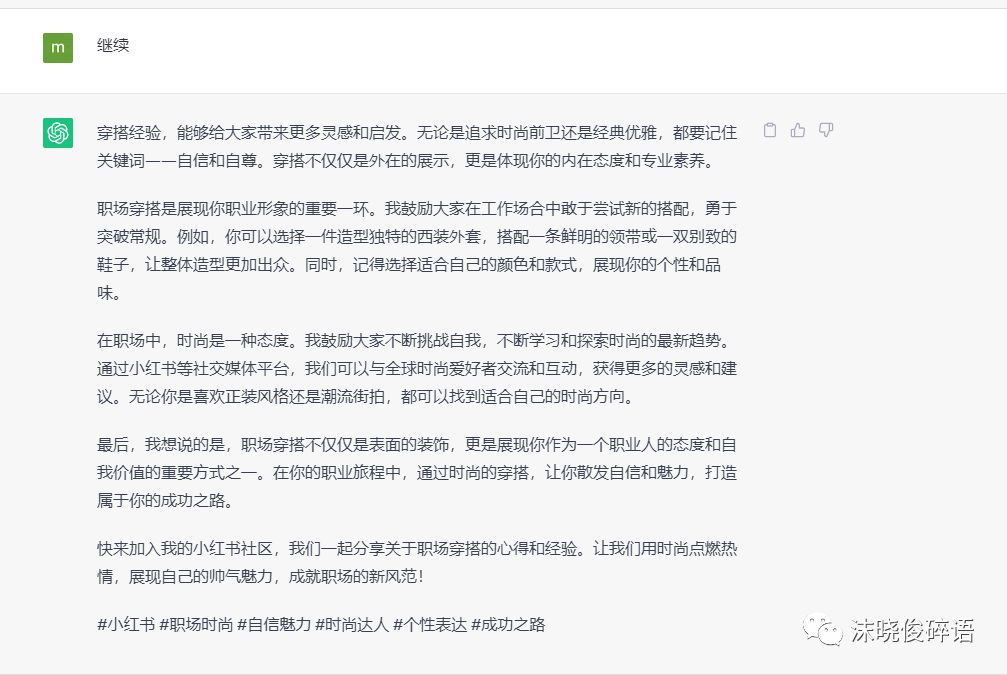Click the paragraph beginning 快来加入我的小红书社区
This screenshot has height=675, width=1007.
(x=417, y=562)
